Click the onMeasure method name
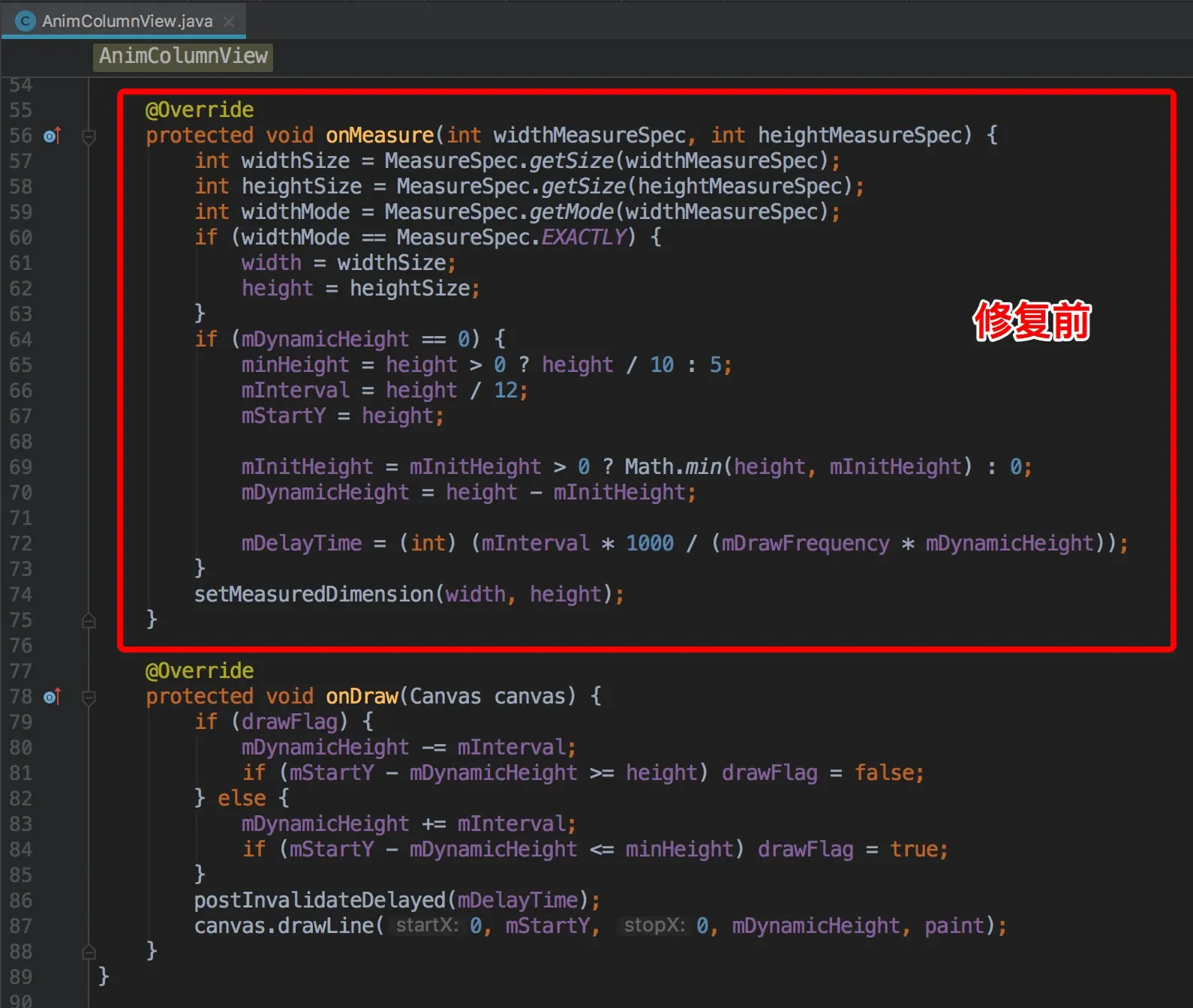This screenshot has height=1008, width=1193. tap(380, 136)
